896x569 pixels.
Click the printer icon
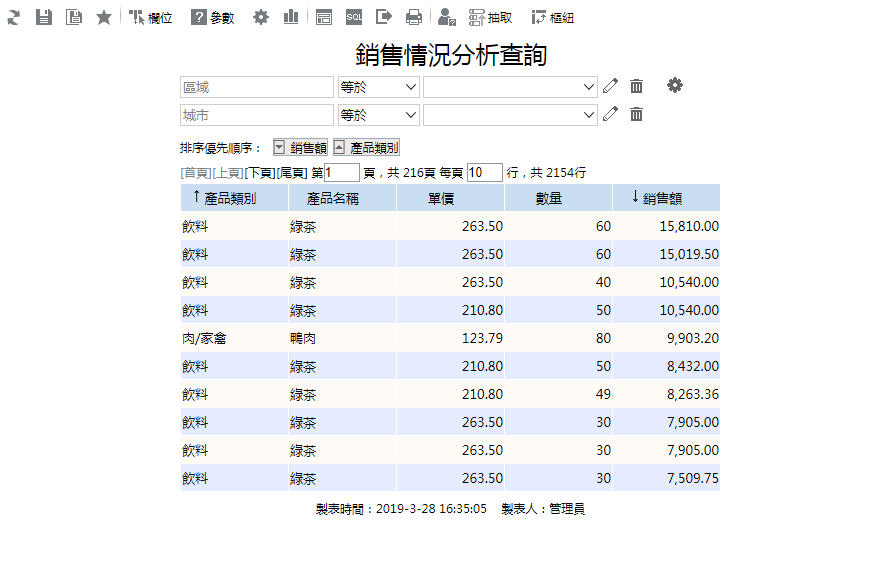coord(413,17)
